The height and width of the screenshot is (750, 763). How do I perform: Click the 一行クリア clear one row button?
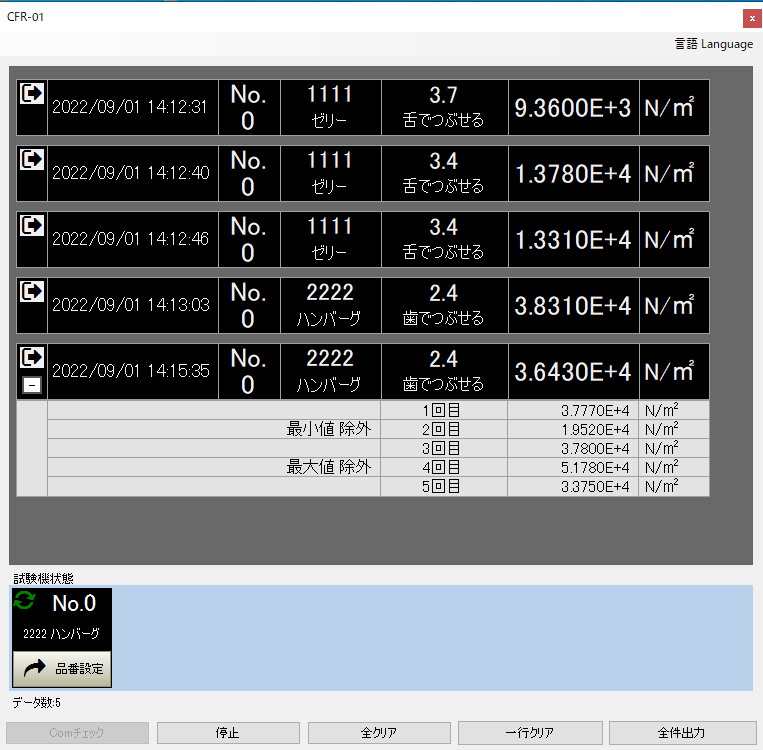pos(530,732)
